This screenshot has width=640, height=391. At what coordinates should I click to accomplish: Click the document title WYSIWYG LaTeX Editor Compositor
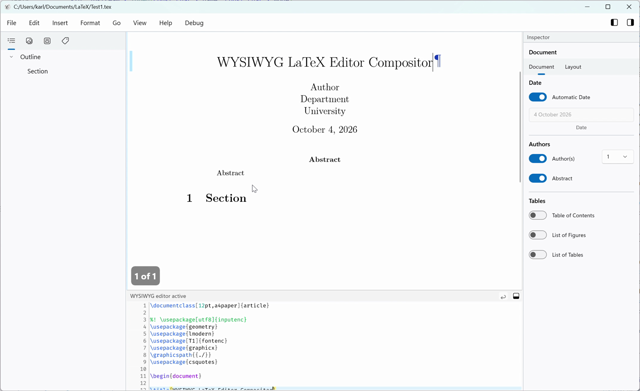click(324, 62)
